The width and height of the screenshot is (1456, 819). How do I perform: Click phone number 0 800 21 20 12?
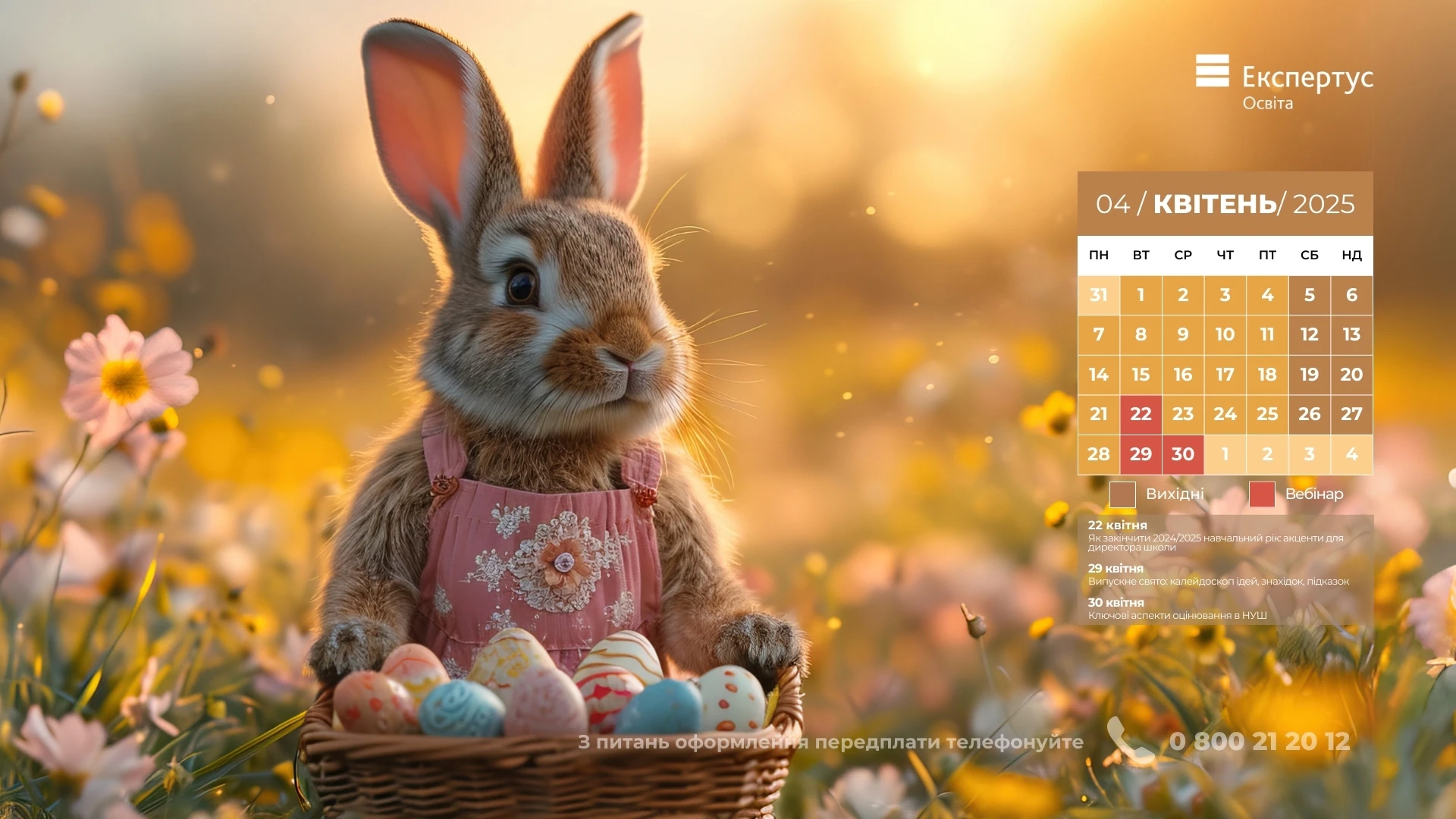1260,742
